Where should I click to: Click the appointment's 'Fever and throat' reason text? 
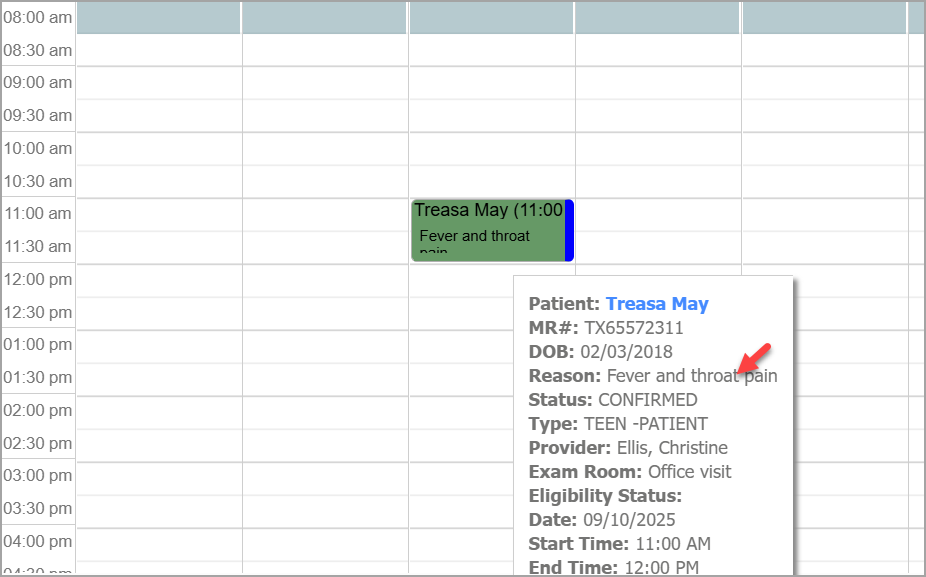pyautogui.click(x=475, y=236)
